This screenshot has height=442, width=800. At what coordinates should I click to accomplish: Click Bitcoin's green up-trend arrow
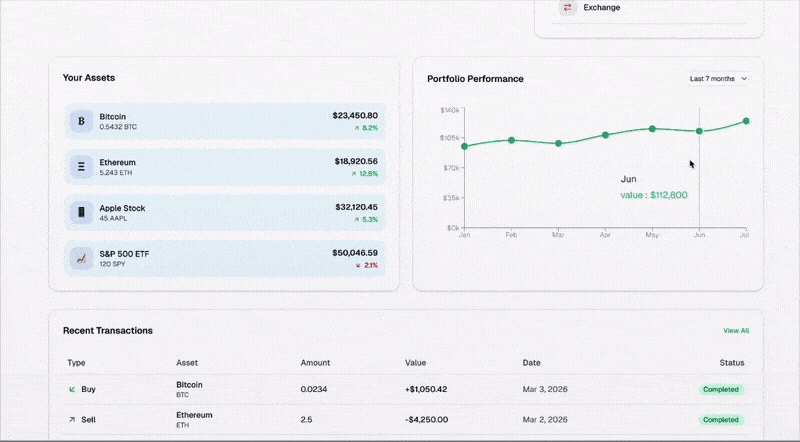point(355,128)
